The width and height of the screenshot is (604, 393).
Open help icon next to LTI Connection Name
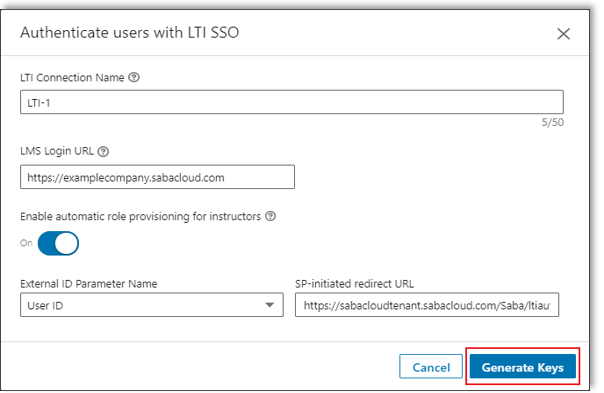pyautogui.click(x=134, y=77)
